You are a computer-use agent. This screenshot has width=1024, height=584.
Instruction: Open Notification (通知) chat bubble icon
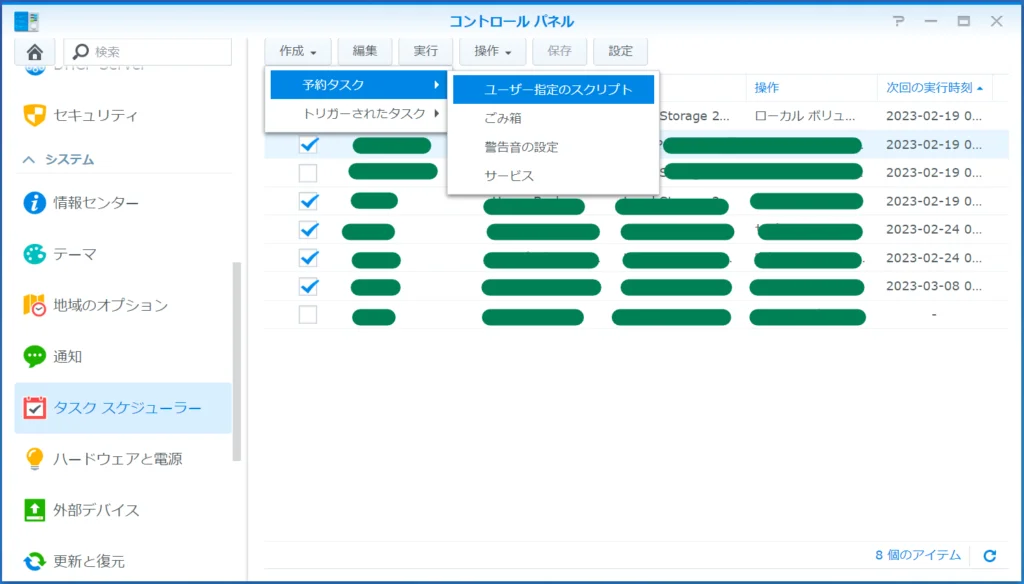(x=35, y=356)
